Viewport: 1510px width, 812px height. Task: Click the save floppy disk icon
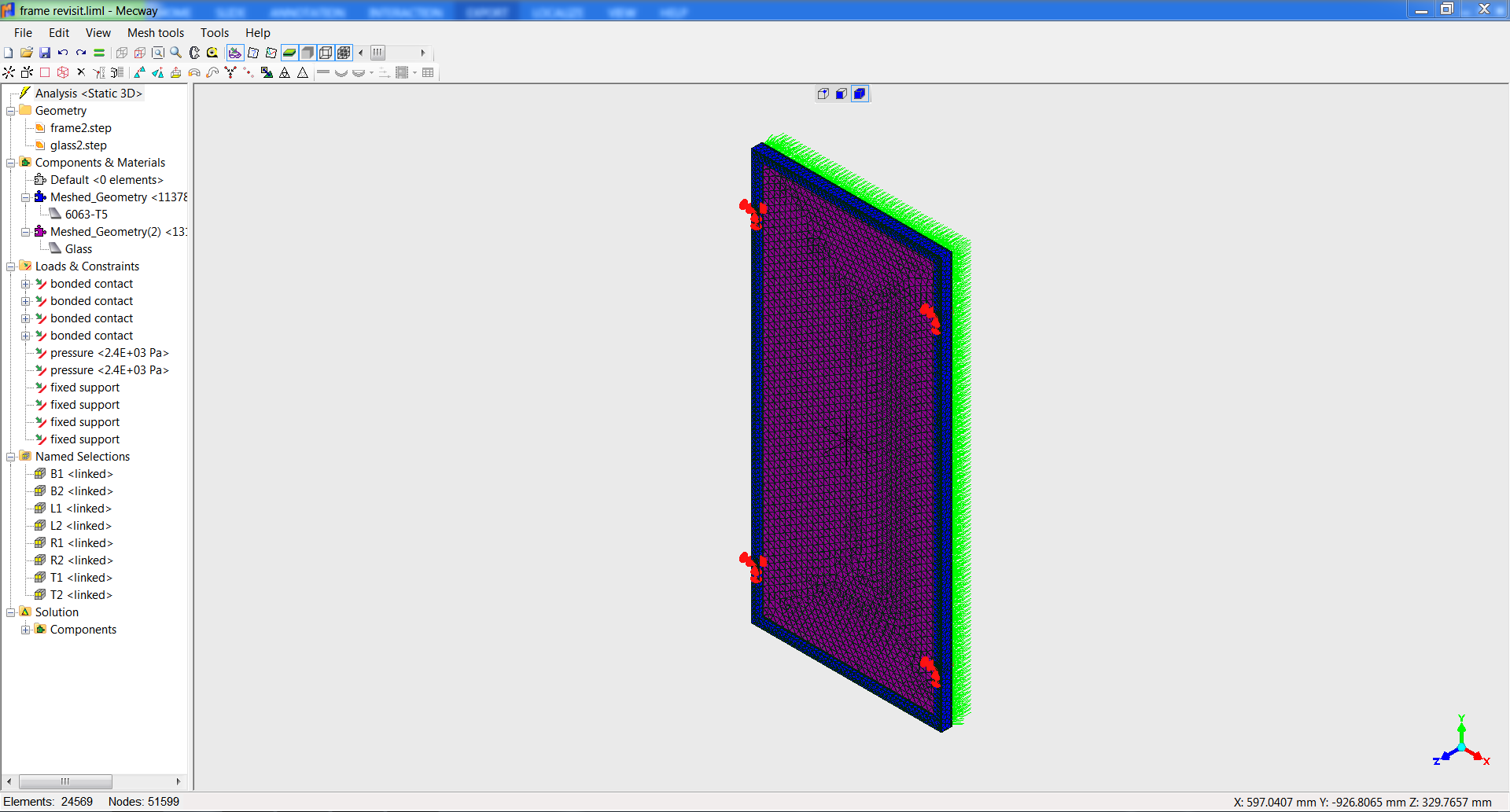45,53
